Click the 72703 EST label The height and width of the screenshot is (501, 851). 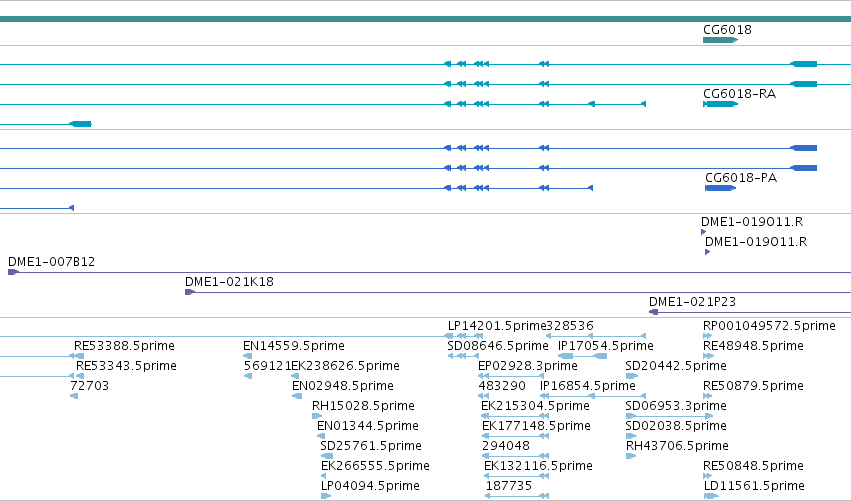click(x=90, y=386)
